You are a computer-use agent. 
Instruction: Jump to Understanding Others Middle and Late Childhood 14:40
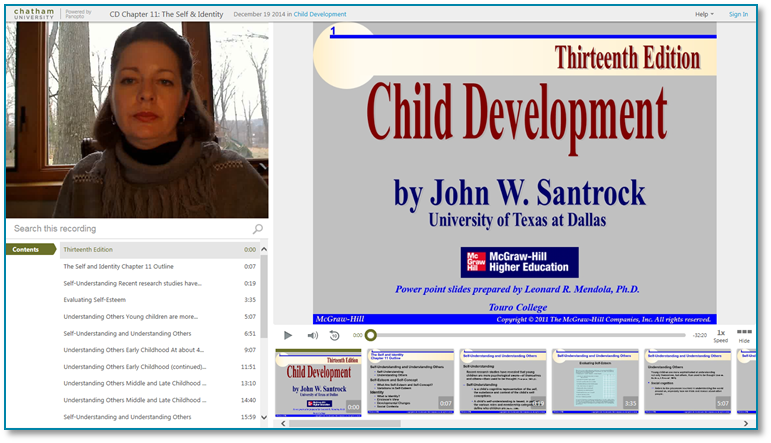[x=159, y=400]
